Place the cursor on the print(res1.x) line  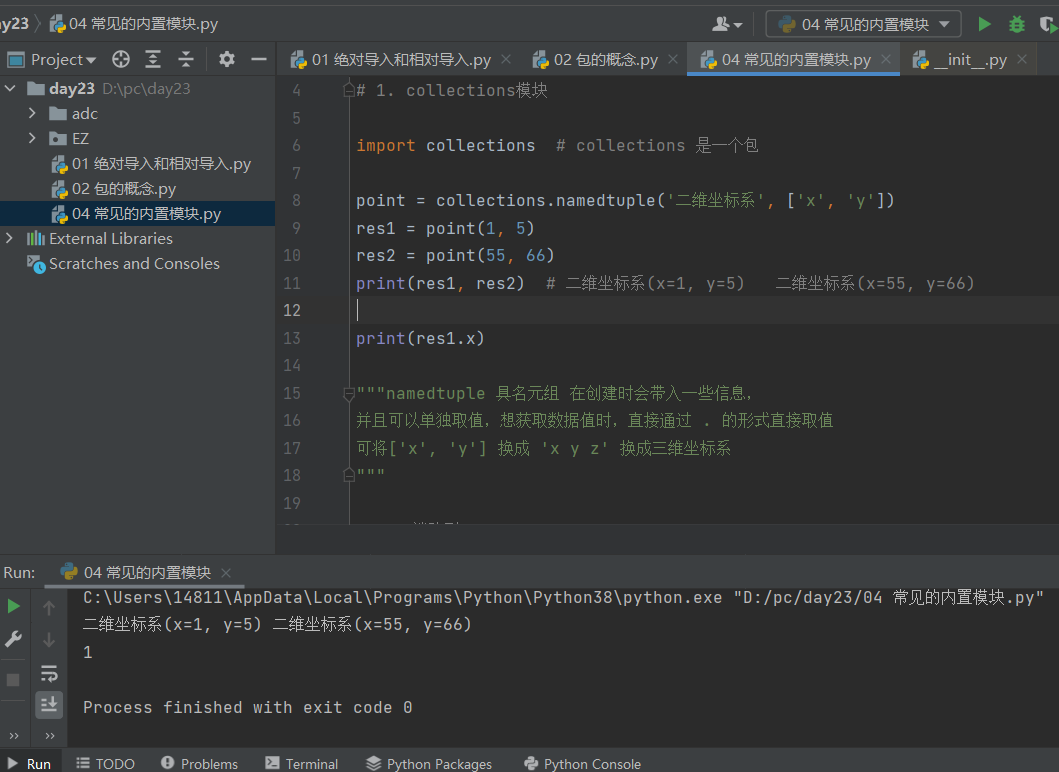(420, 338)
